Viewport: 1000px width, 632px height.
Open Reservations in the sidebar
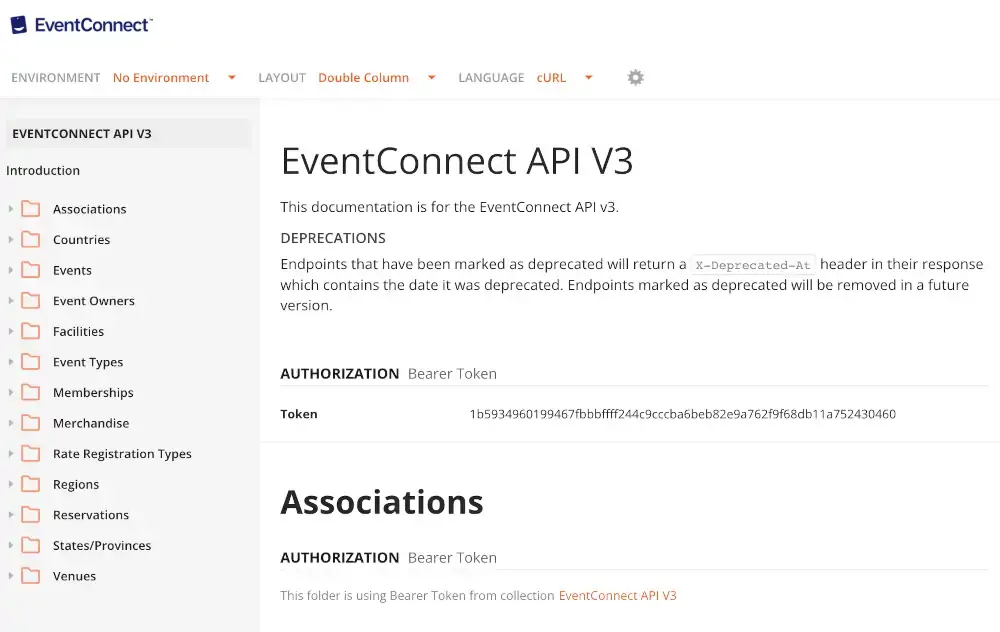(x=91, y=515)
